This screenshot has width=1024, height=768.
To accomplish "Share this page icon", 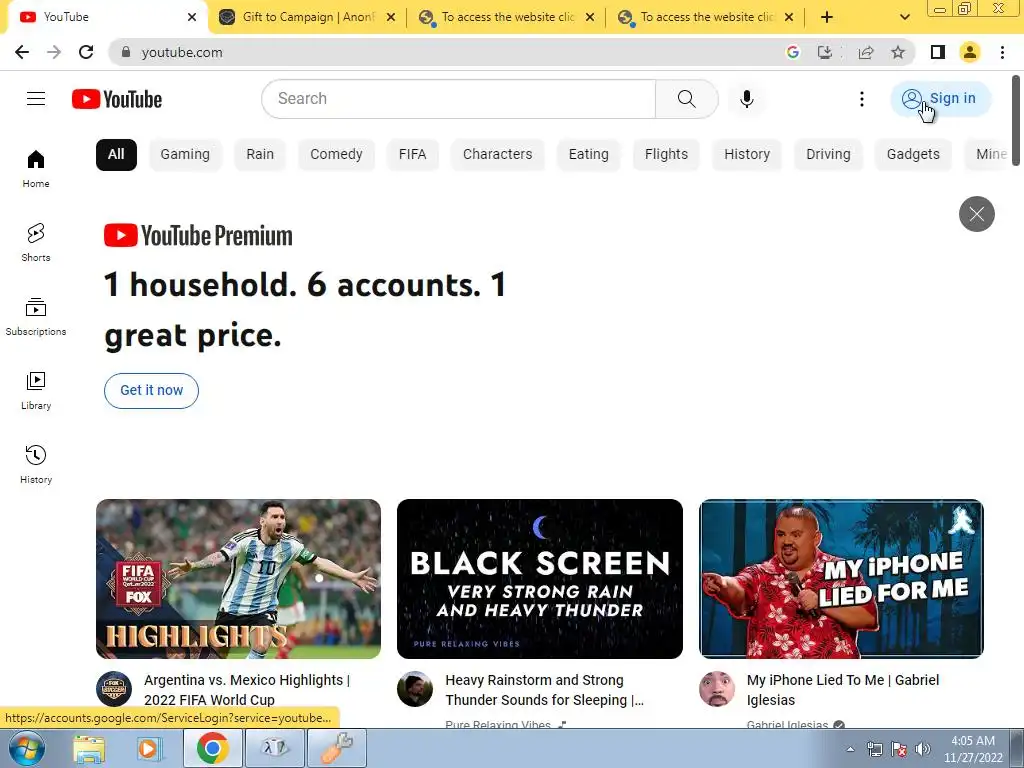I will [x=866, y=52].
